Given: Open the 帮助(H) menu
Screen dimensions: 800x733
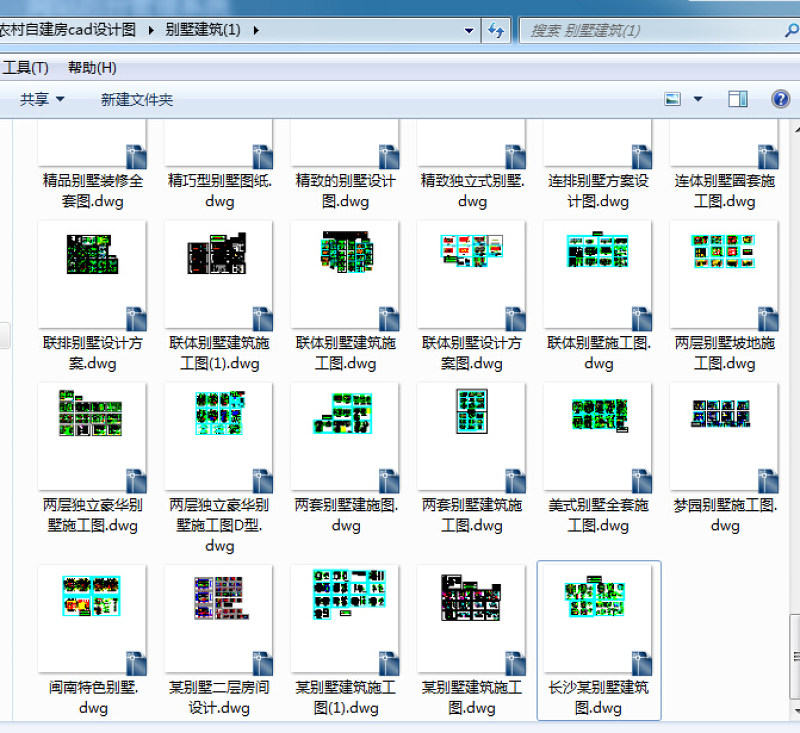Looking at the screenshot, I should pyautogui.click(x=92, y=67).
